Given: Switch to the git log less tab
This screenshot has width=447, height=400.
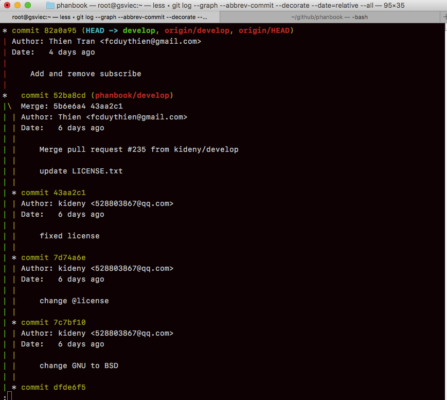Looking at the screenshot, I should point(110,17).
